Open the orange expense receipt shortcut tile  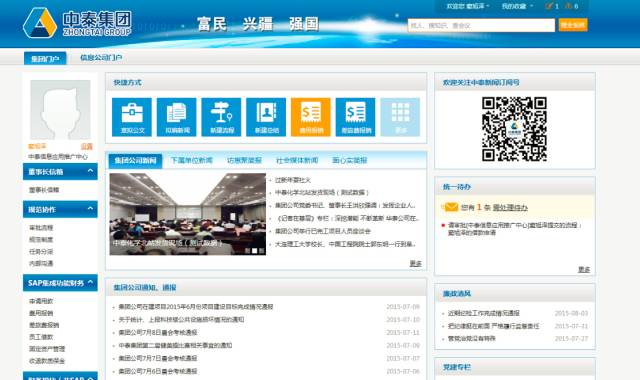(x=311, y=117)
